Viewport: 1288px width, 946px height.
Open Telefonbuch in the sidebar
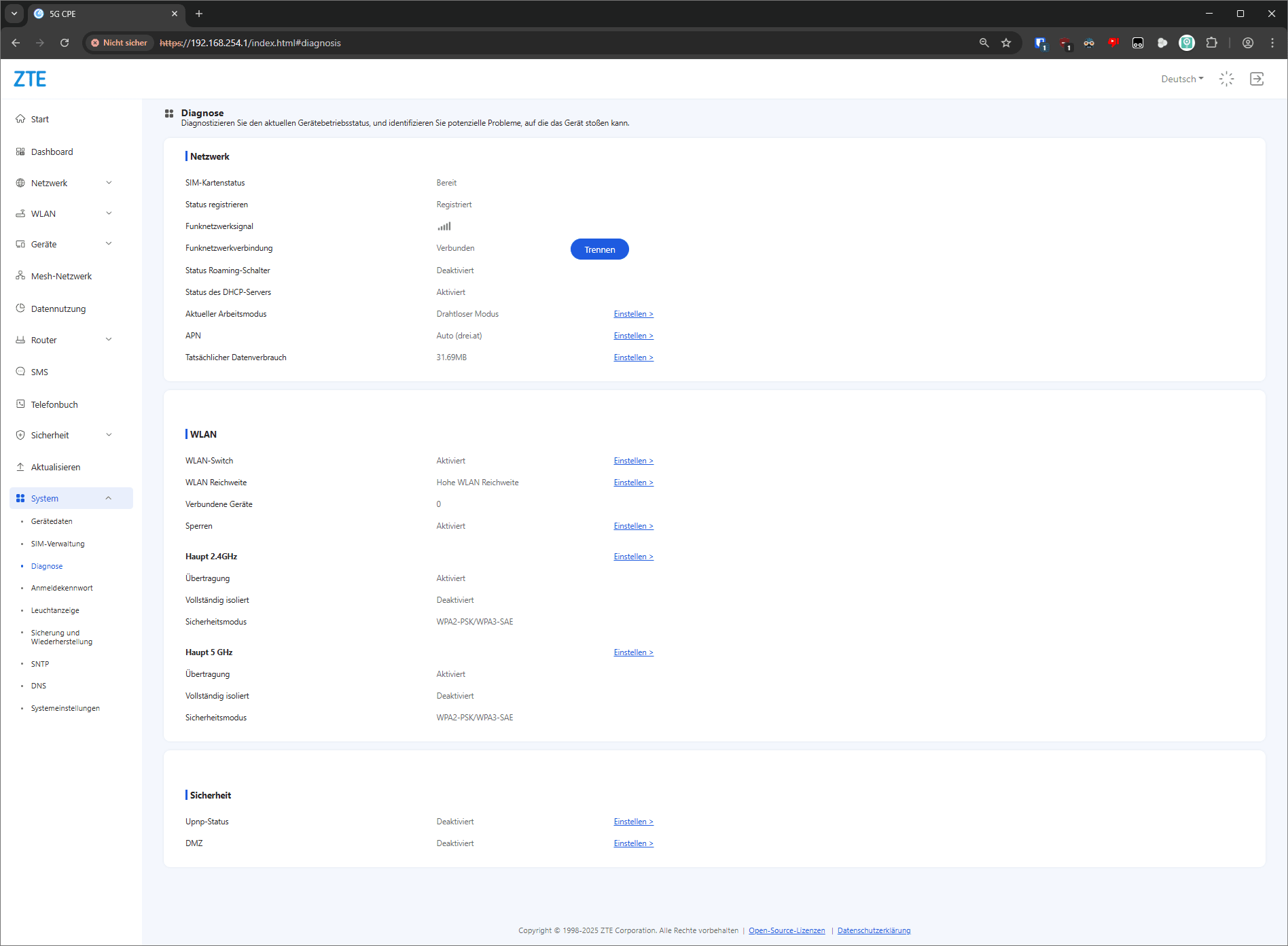tap(54, 404)
